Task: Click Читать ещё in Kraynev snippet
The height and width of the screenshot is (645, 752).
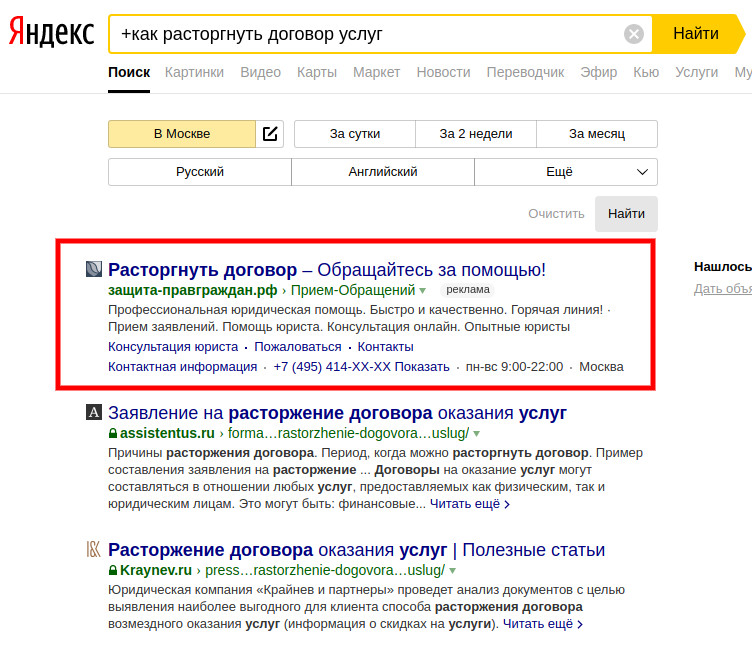Action: click(x=542, y=624)
